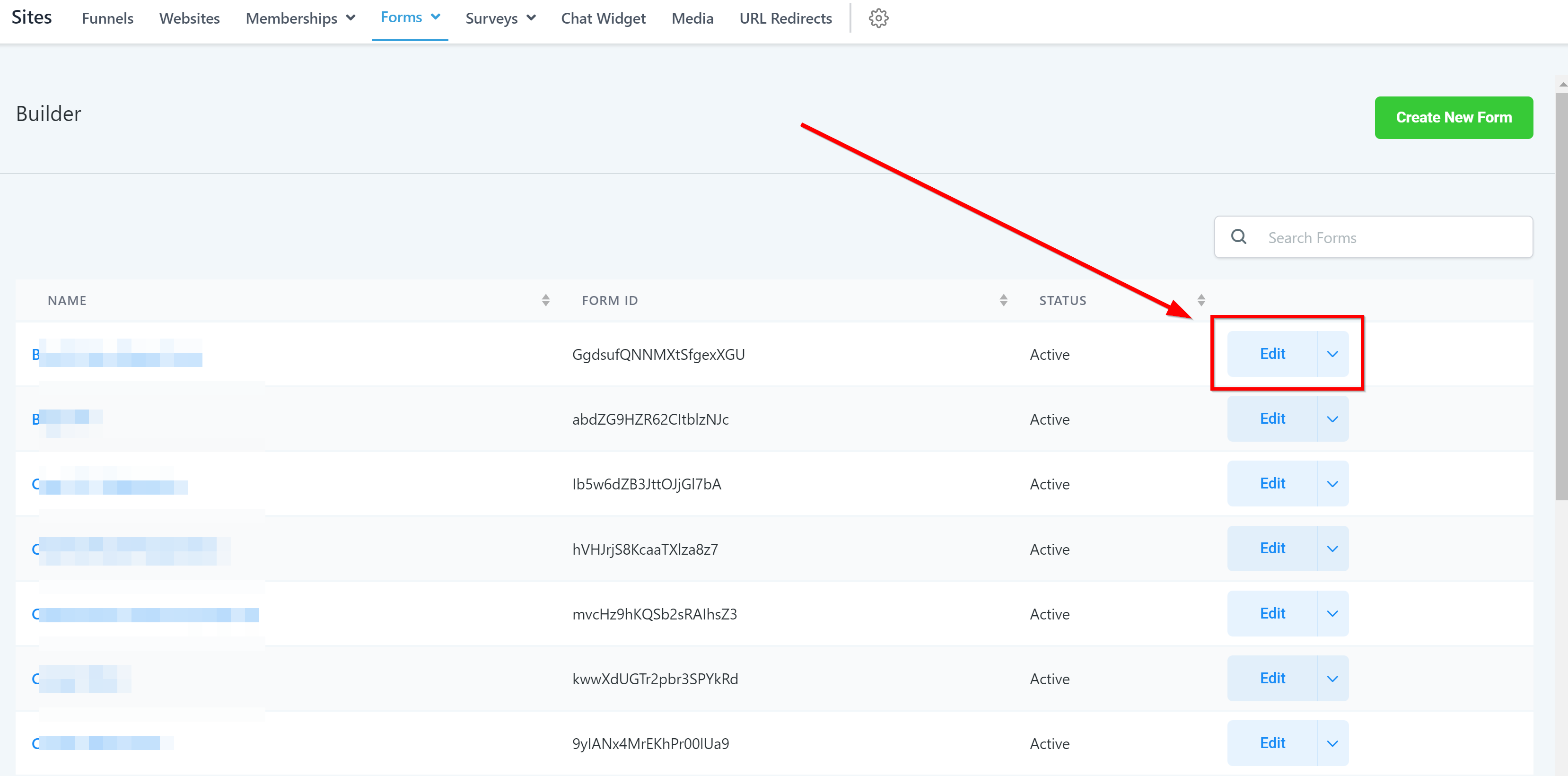Sort by the FORM ID column arrows
Image resolution: width=1568 pixels, height=776 pixels.
[1003, 300]
